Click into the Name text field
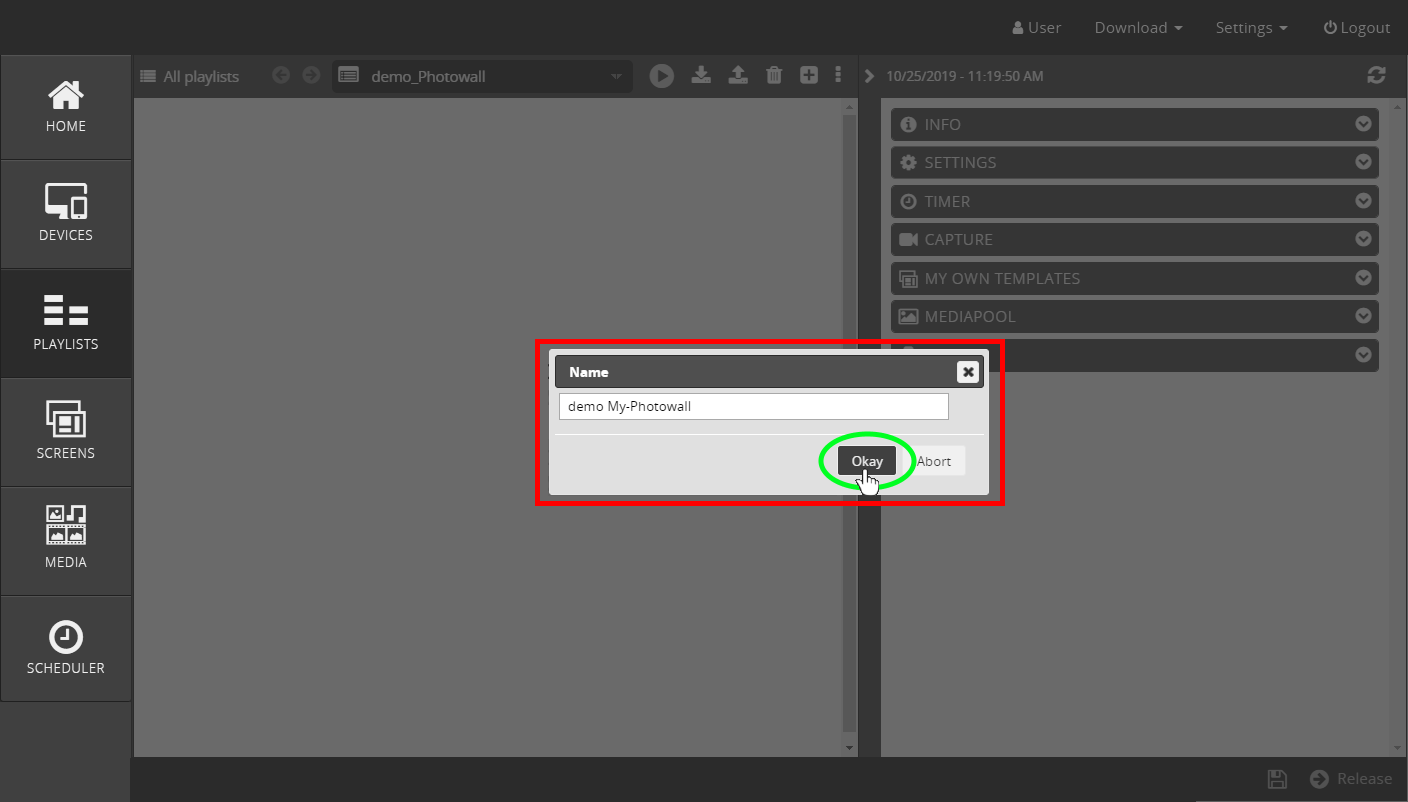The image size is (1408, 802). [753, 406]
